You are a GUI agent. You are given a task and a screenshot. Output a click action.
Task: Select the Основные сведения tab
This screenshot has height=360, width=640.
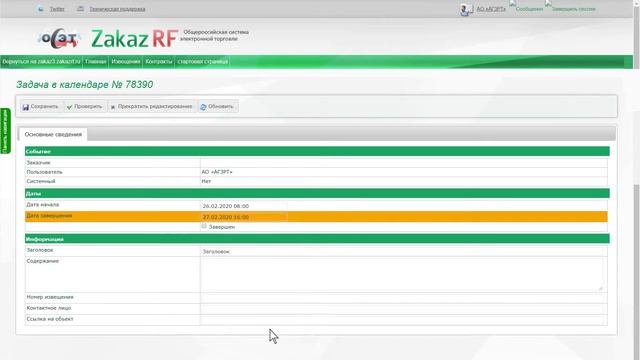pyautogui.click(x=53, y=134)
